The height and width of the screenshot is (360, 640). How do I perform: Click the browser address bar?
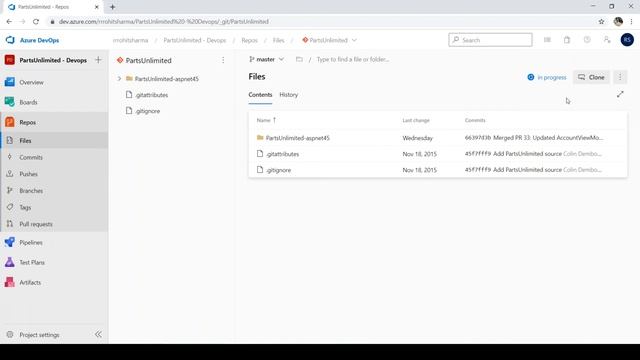pos(322,22)
